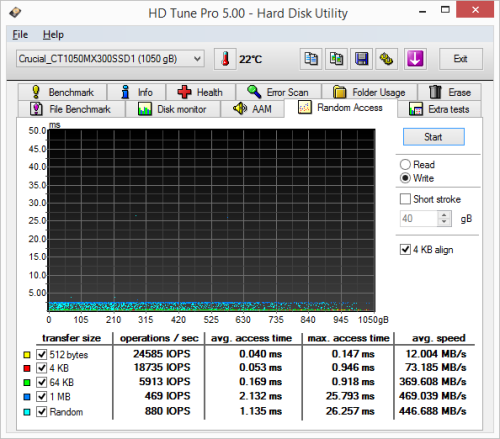Open the Health tab with red cross
The width and height of the screenshot is (500, 439).
click(200, 92)
